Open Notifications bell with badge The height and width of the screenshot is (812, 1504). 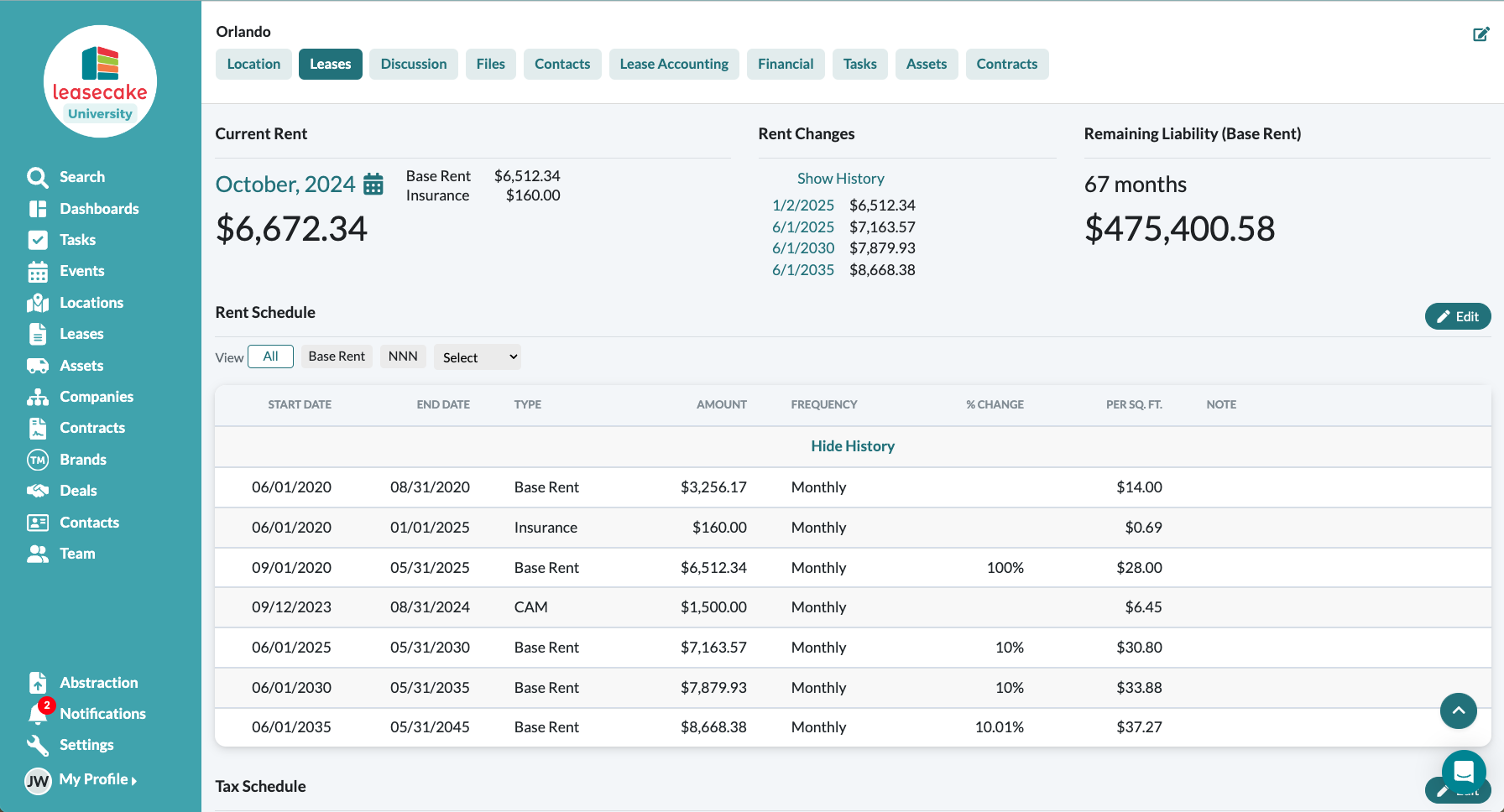[39, 714]
